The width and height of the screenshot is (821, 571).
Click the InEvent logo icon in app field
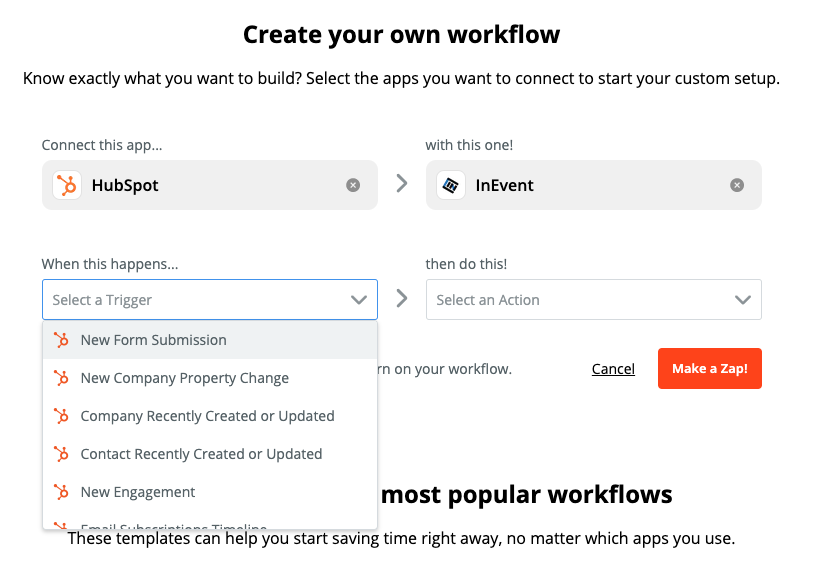point(451,185)
